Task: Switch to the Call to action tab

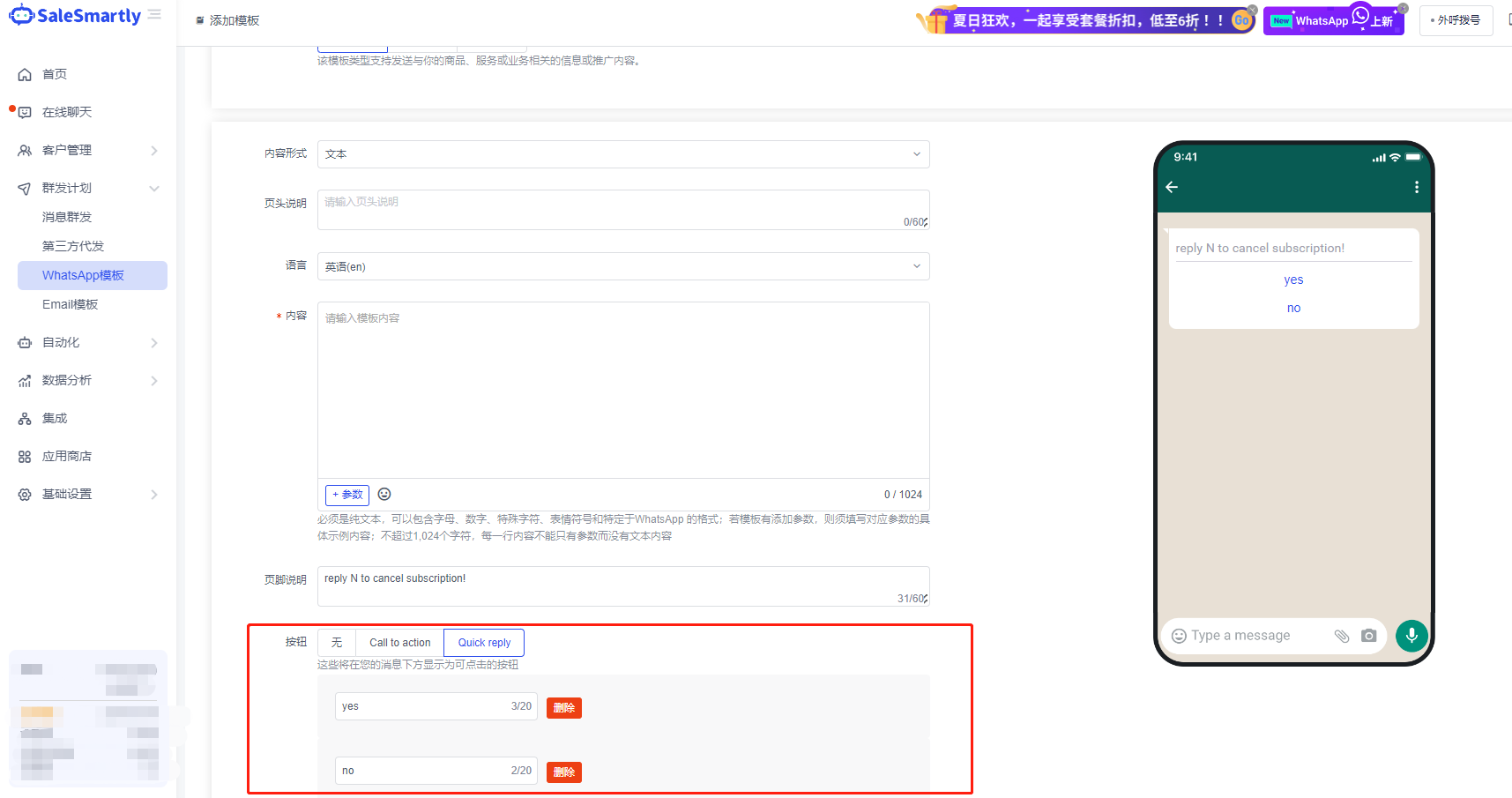Action: (x=398, y=642)
